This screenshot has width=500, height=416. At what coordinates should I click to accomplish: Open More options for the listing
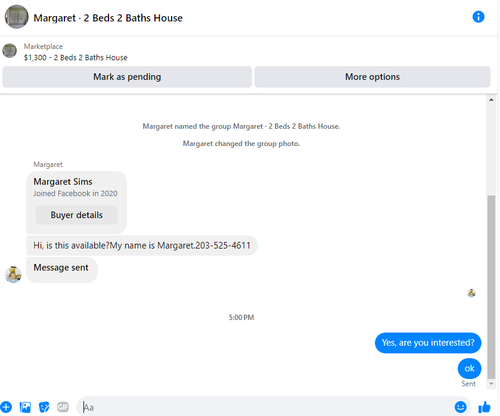tap(372, 77)
